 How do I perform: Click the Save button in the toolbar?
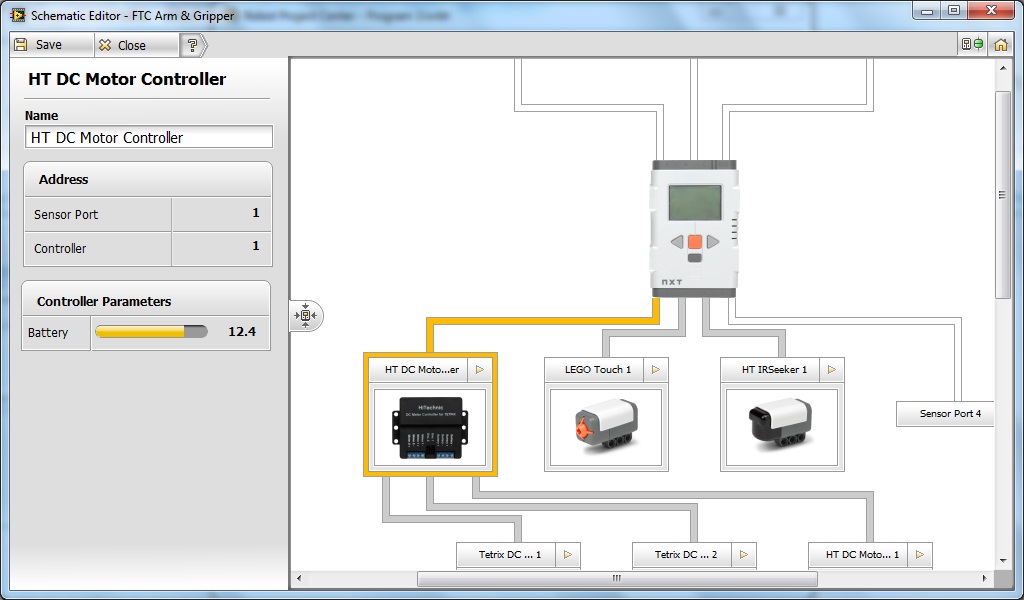(39, 45)
